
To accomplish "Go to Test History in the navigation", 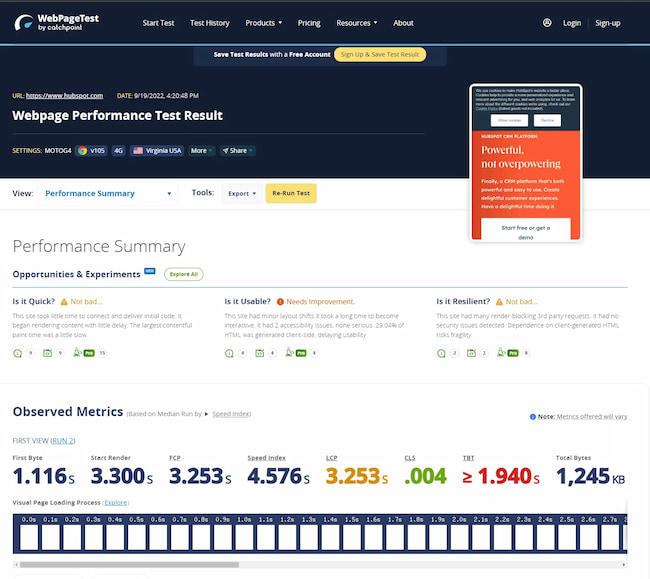I will pyautogui.click(x=209, y=23).
